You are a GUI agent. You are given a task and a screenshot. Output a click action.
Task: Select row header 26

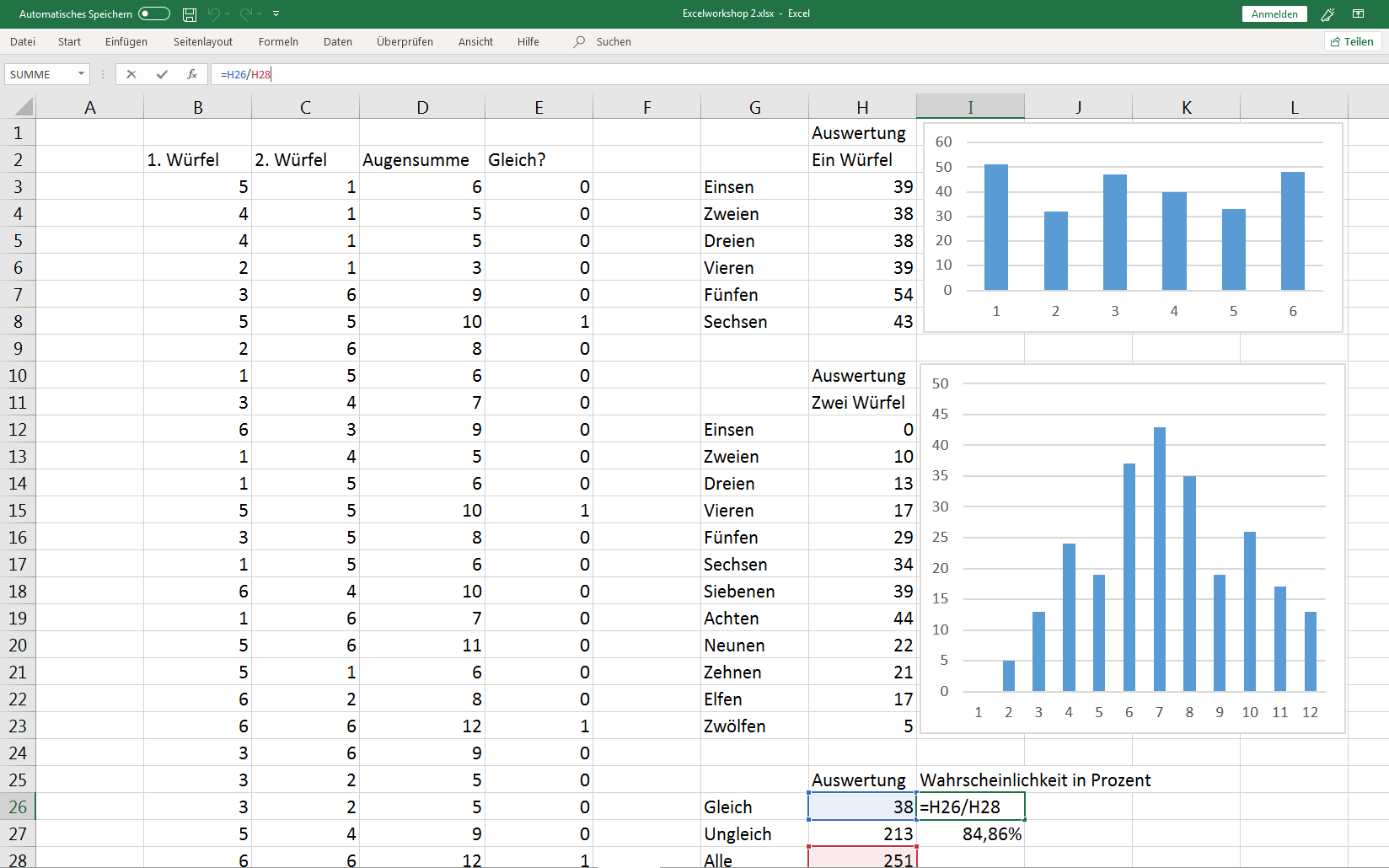[x=18, y=806]
